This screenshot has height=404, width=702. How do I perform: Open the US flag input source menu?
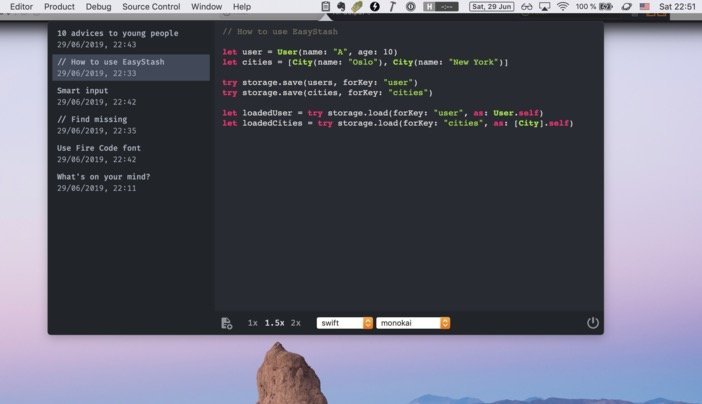pos(644,6)
